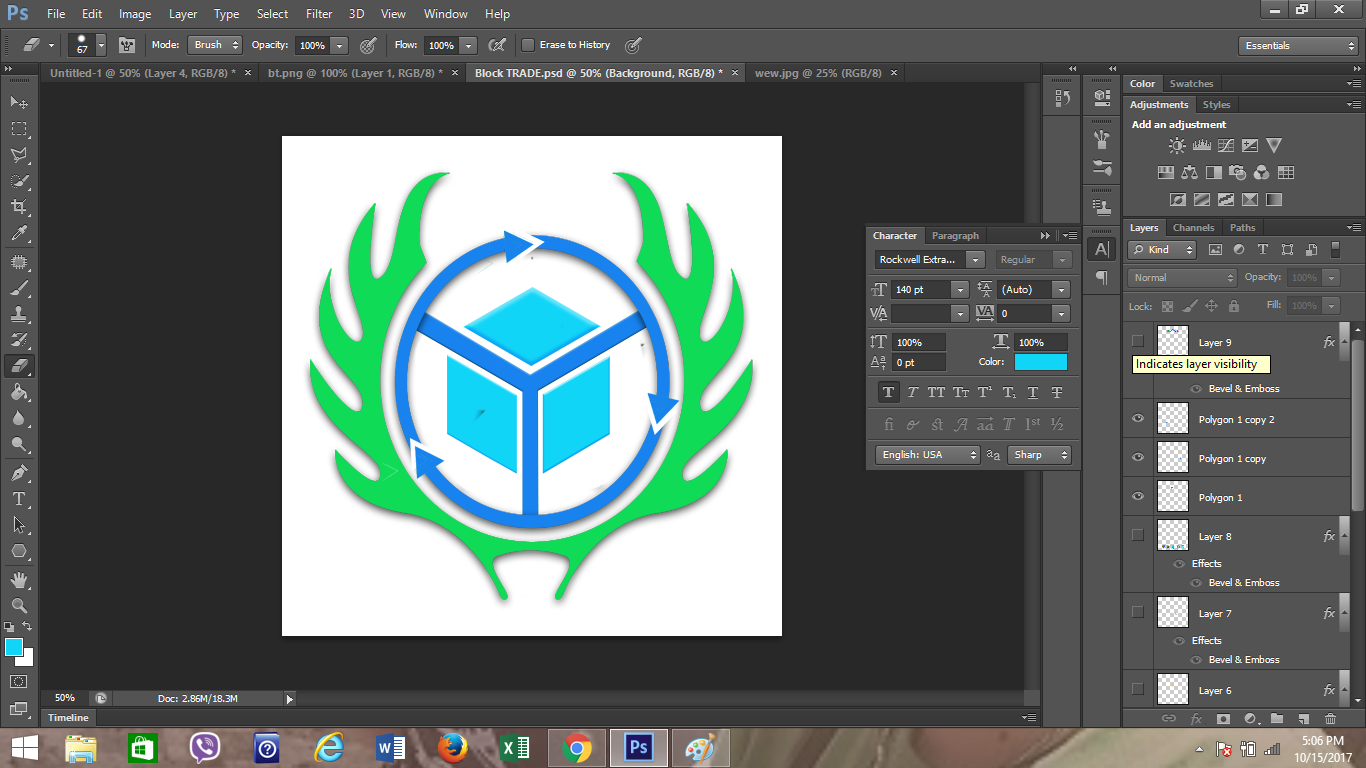Select the Rectangular Marquee tool
Viewport: 1366px width, 768px height.
19,128
